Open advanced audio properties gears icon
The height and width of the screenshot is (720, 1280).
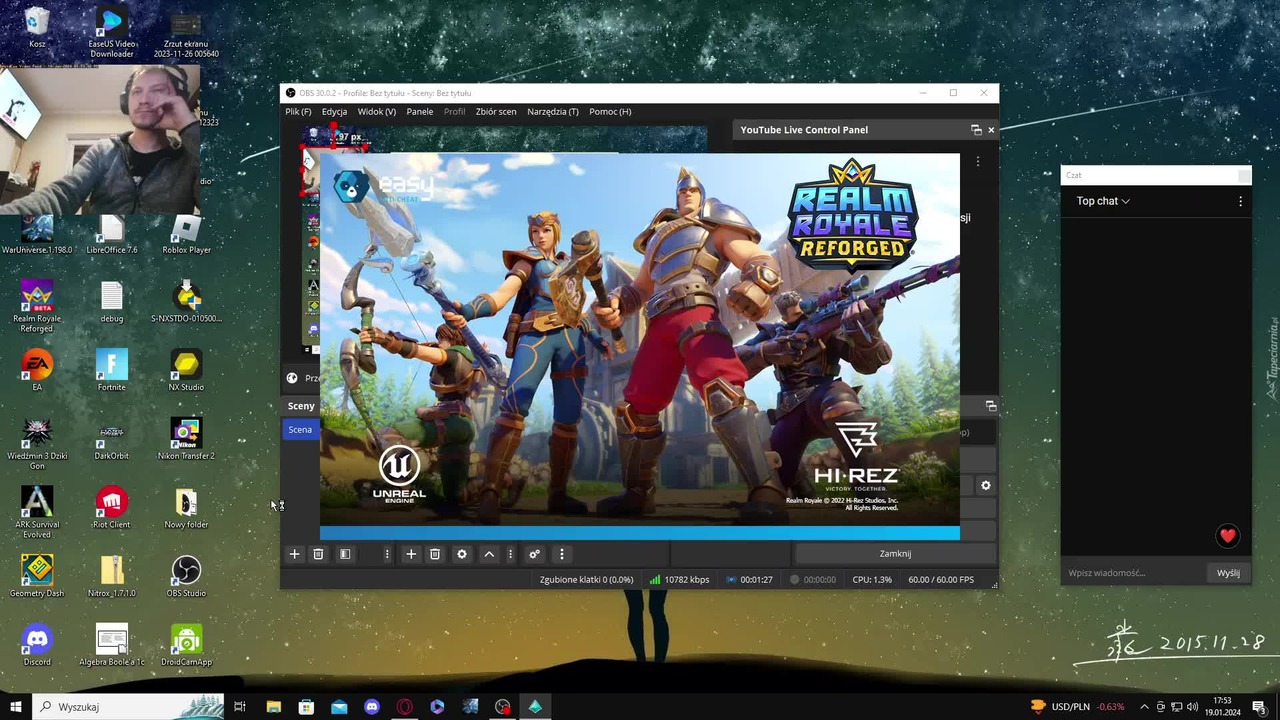(x=534, y=554)
